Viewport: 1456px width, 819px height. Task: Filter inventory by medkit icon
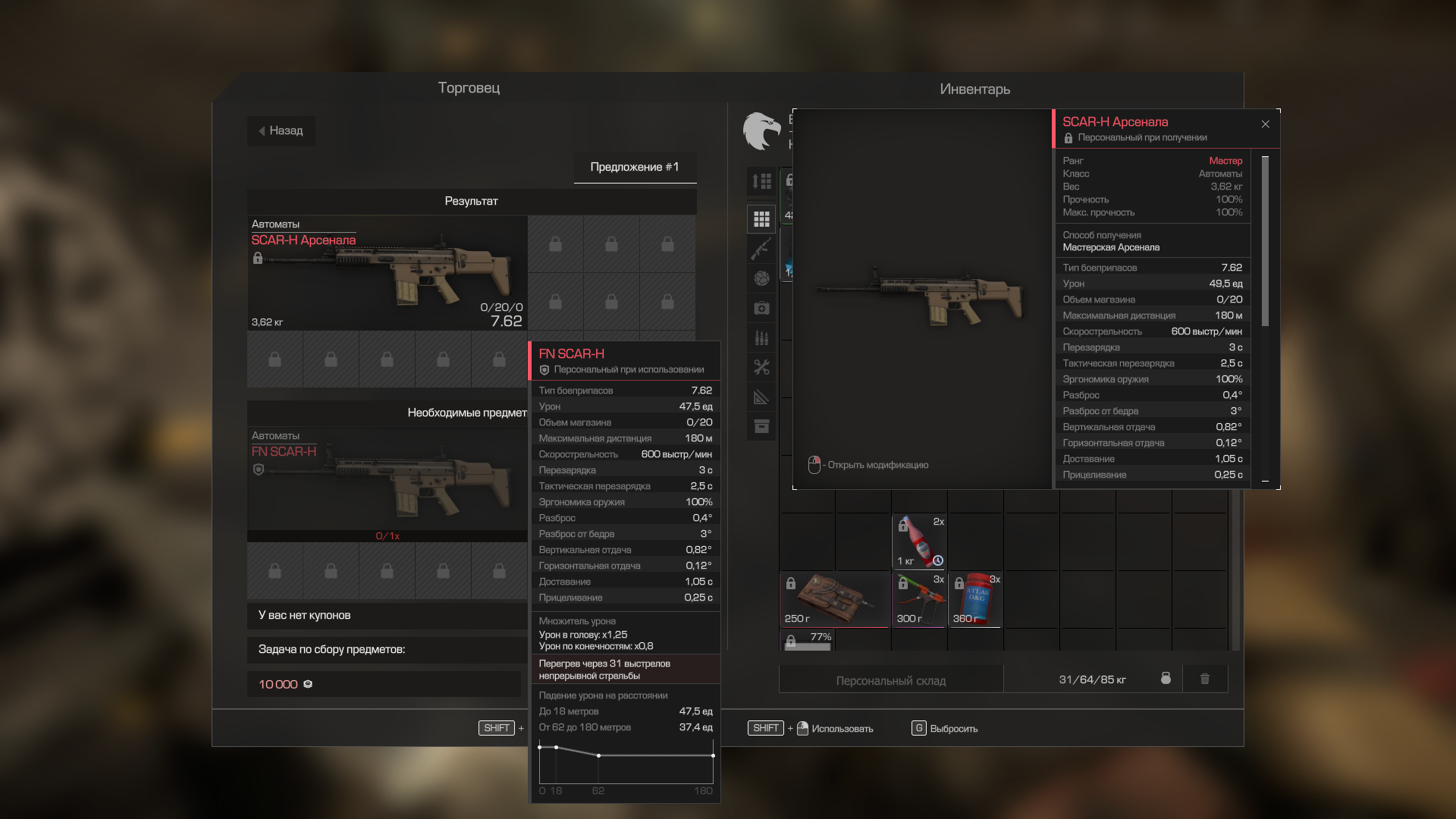[x=761, y=308]
